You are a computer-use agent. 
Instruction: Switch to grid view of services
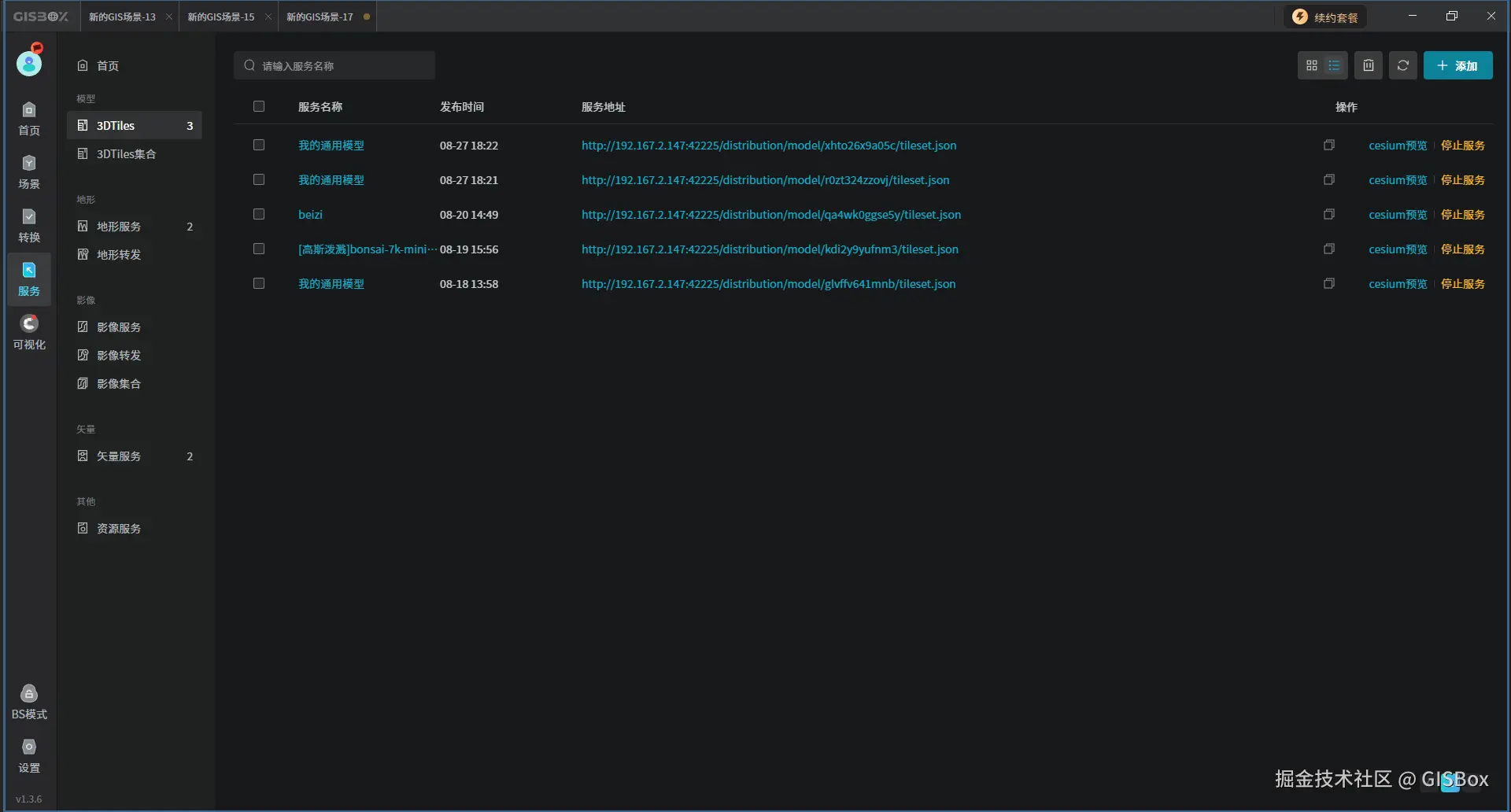[x=1312, y=65]
